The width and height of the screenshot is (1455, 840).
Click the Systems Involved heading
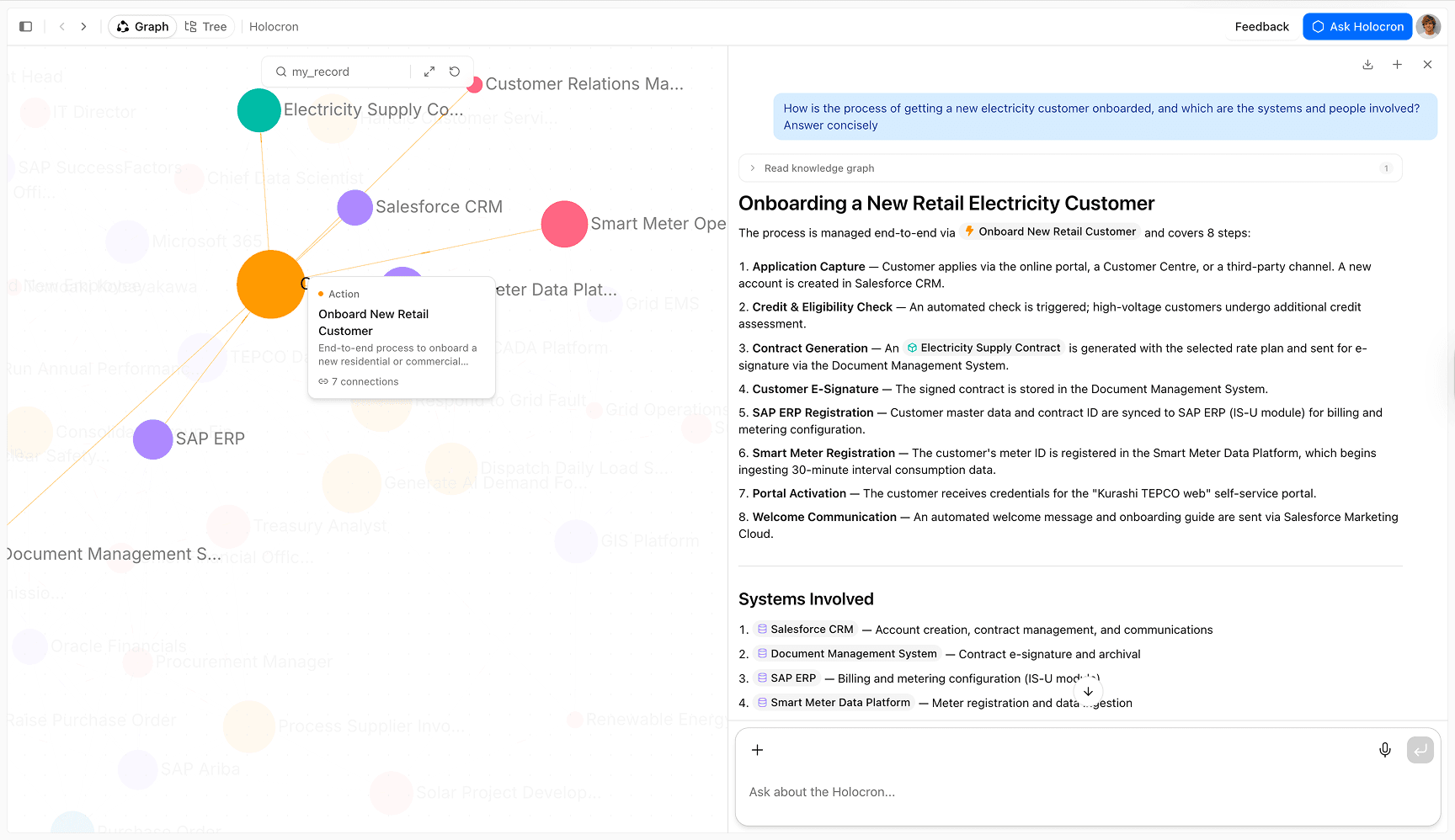[x=806, y=599]
